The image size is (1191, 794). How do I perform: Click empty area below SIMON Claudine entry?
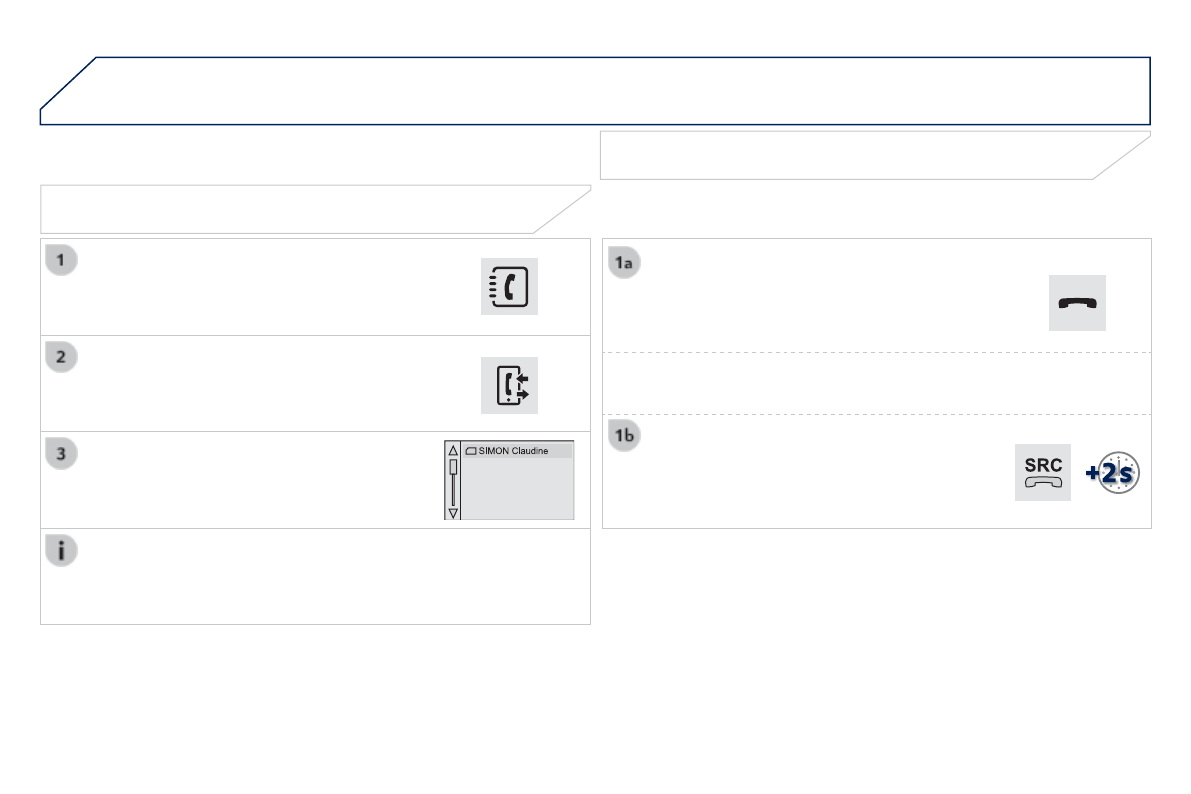[517, 490]
